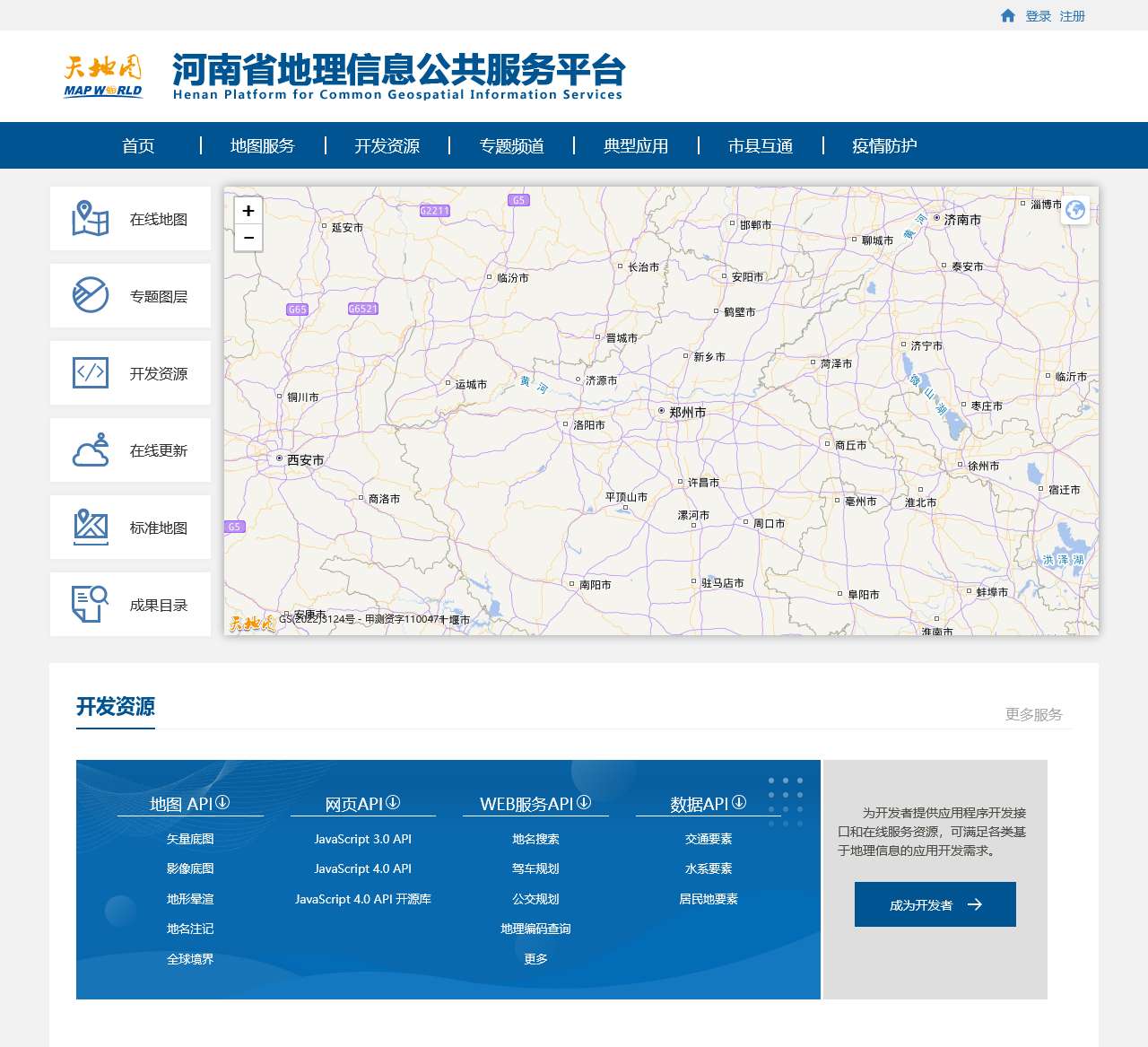
Task: Click the download arrow next to 网页API
Action: (393, 802)
